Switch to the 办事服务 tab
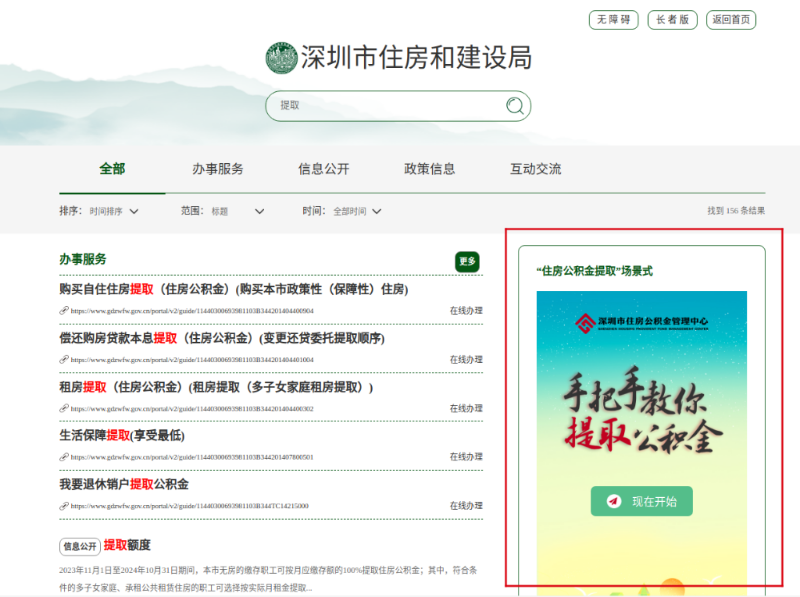 click(x=217, y=169)
